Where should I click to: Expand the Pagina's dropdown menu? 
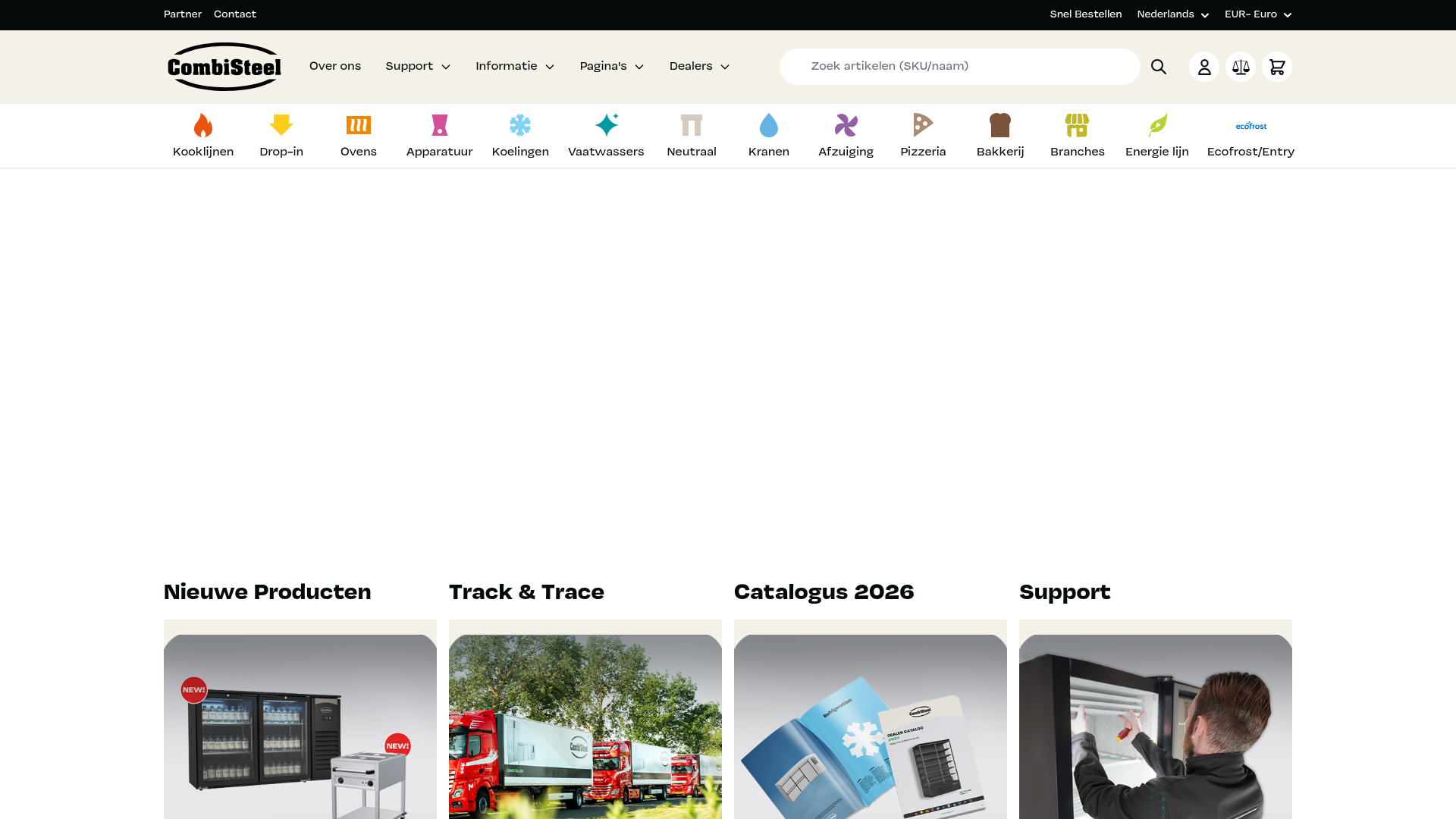click(x=612, y=67)
